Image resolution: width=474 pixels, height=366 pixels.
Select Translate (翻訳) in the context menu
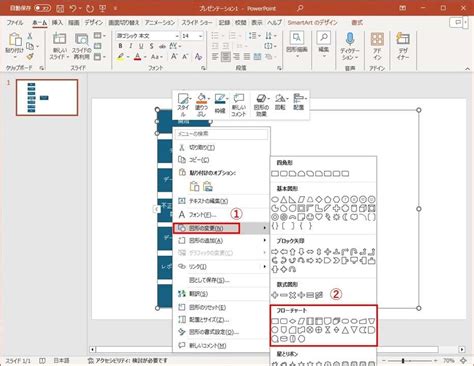(x=221, y=294)
